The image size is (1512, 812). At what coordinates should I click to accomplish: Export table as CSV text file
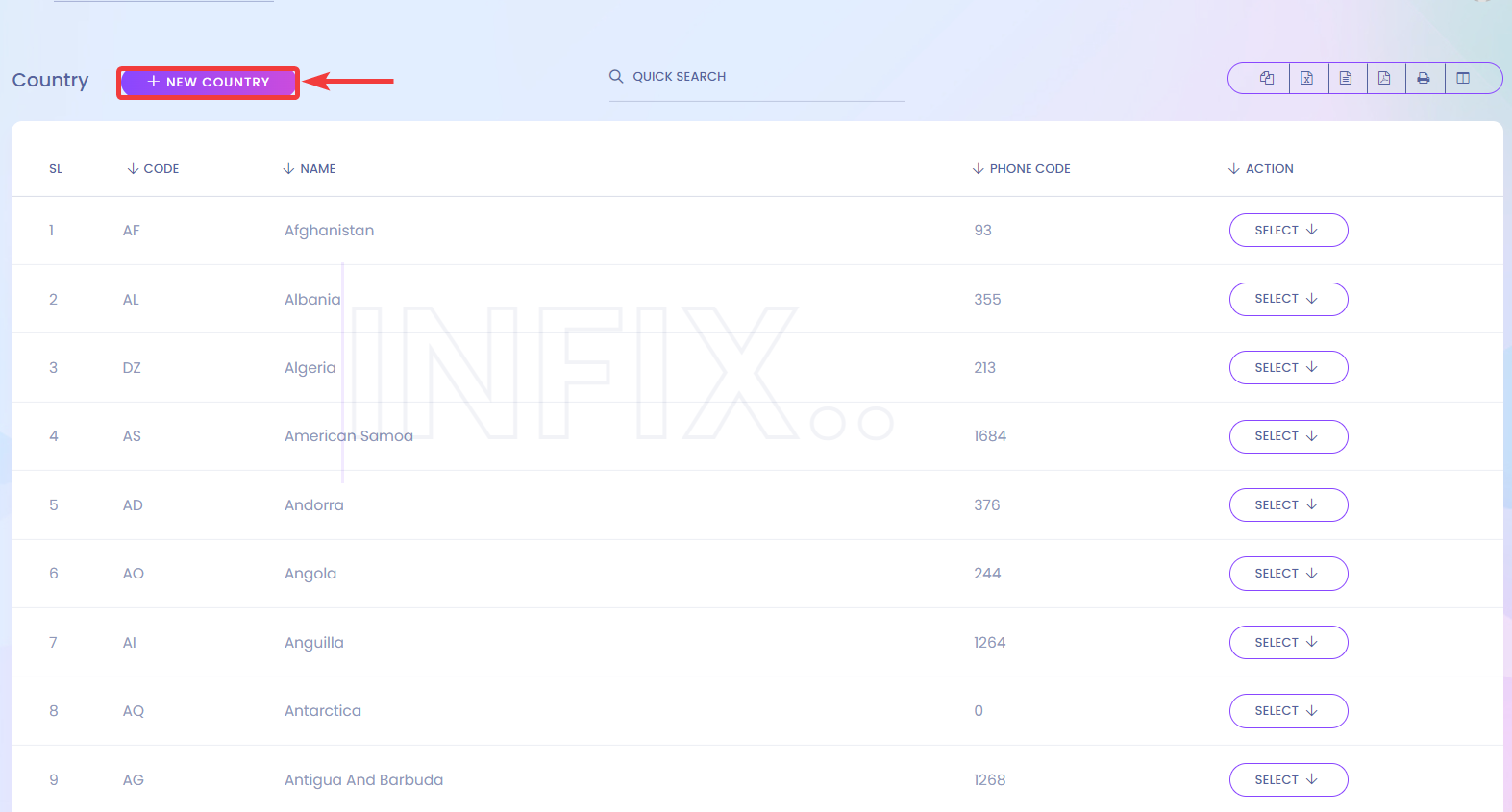[x=1346, y=79]
